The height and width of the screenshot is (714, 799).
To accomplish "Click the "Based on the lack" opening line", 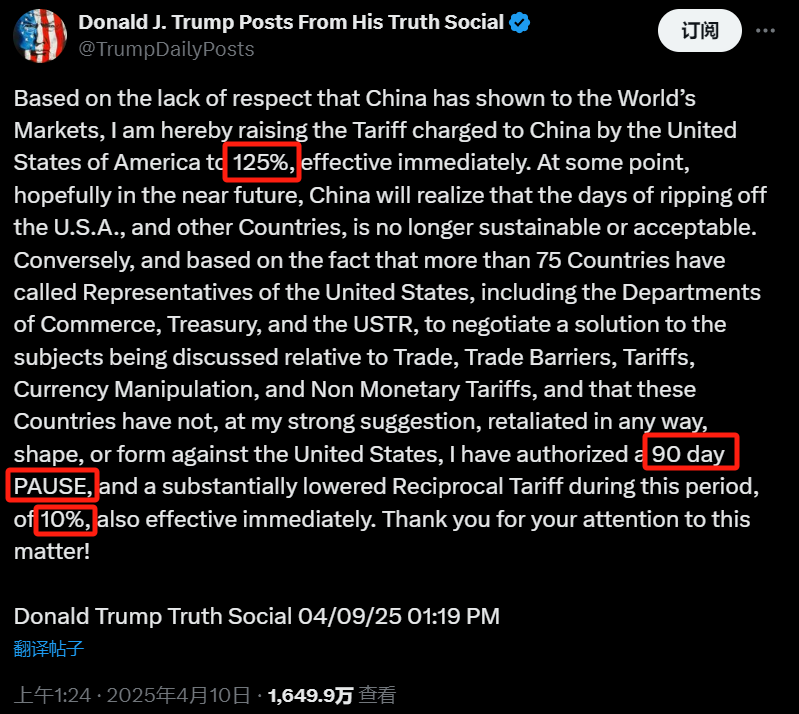I will click(95, 98).
